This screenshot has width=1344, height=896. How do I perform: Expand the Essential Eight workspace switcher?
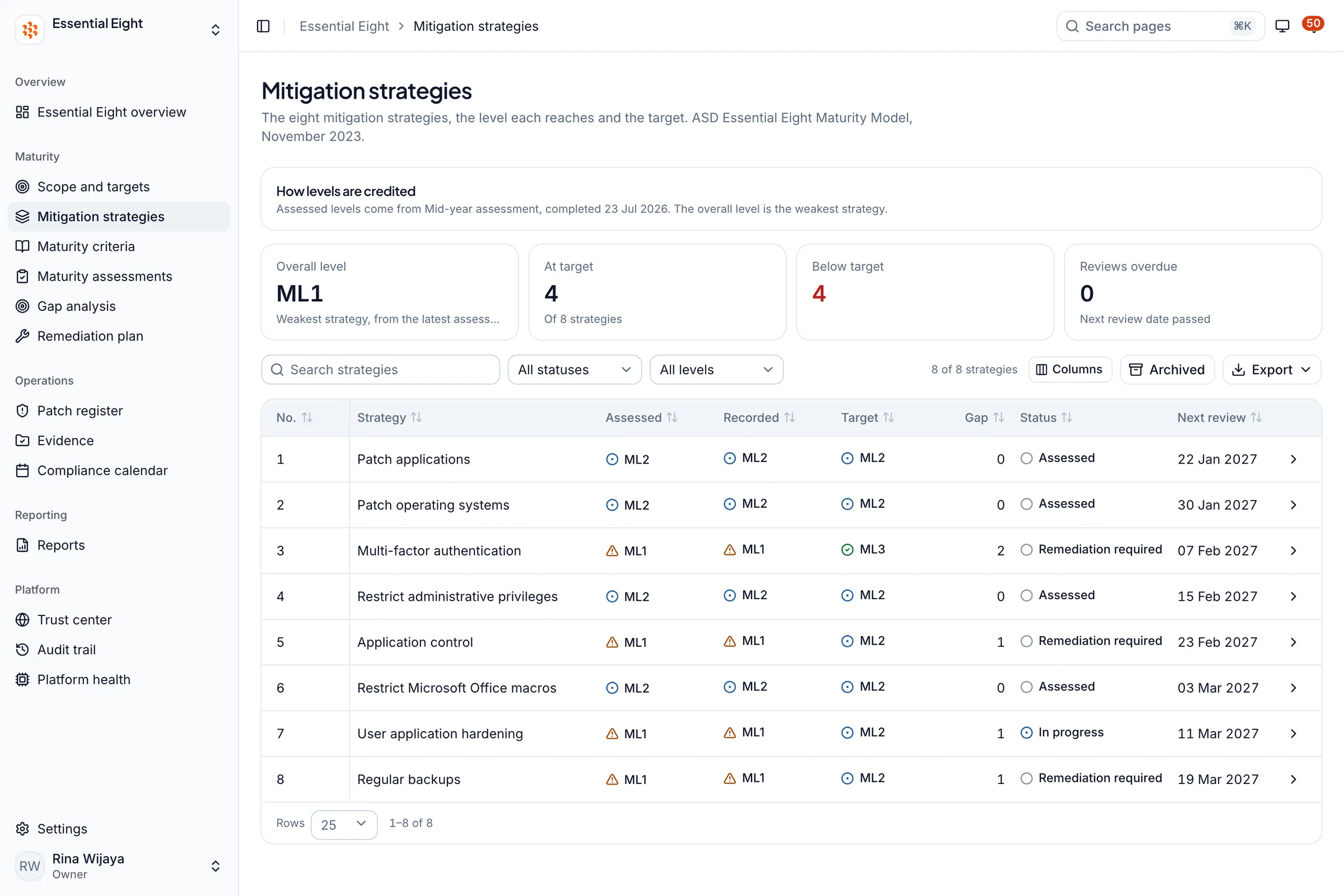[x=216, y=30]
